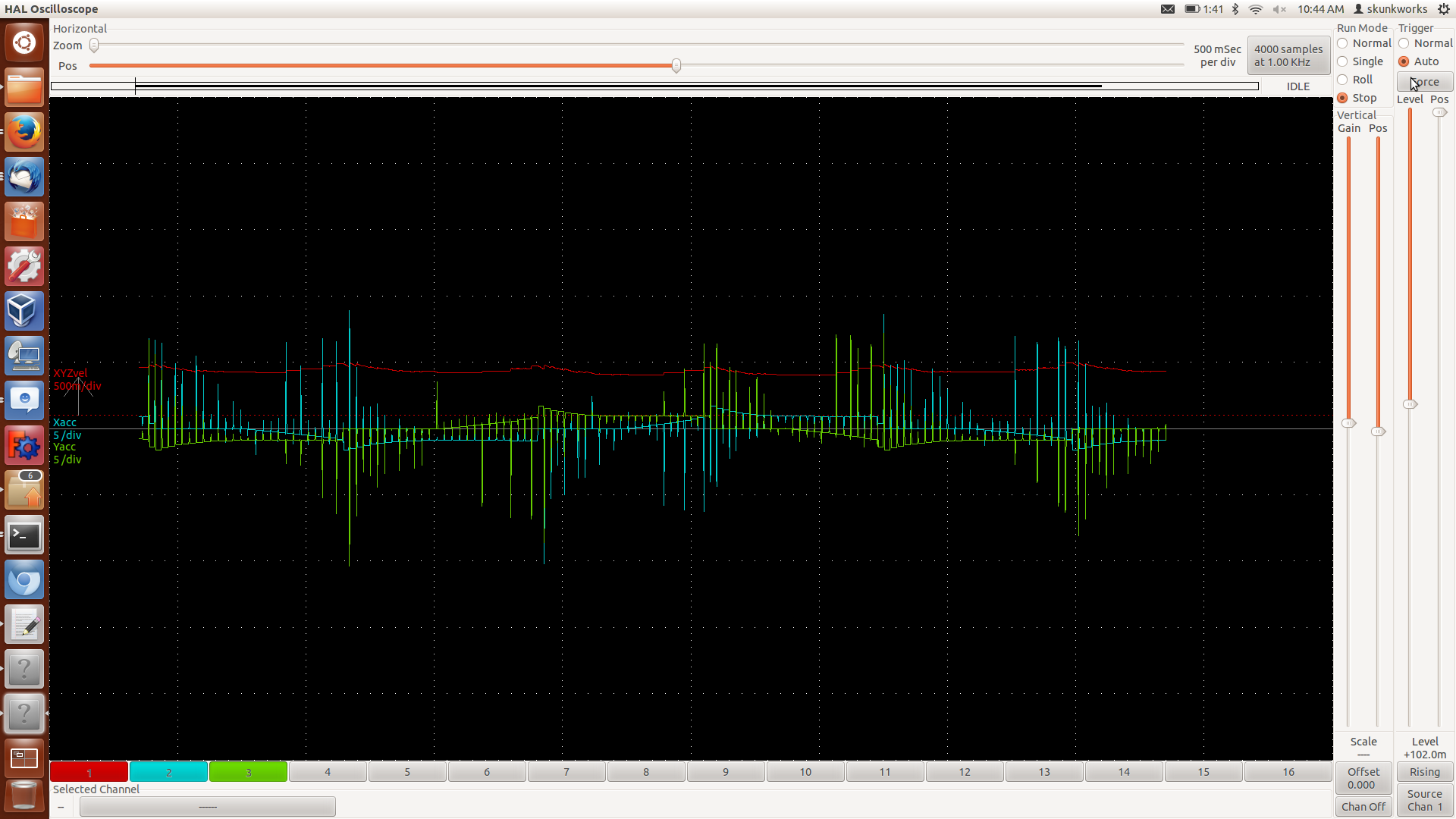
Task: Open System Settings wrench icon
Action: pyautogui.click(x=24, y=266)
